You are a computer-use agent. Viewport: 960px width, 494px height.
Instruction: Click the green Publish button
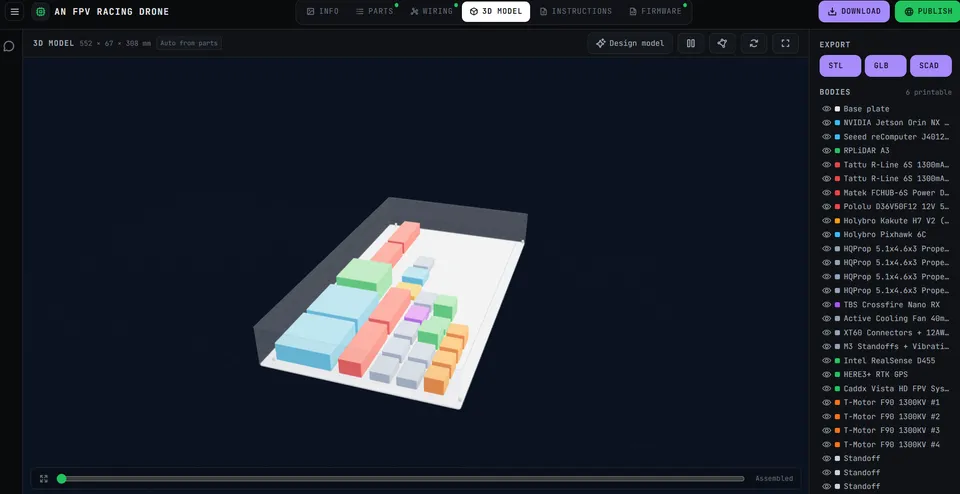pos(928,12)
